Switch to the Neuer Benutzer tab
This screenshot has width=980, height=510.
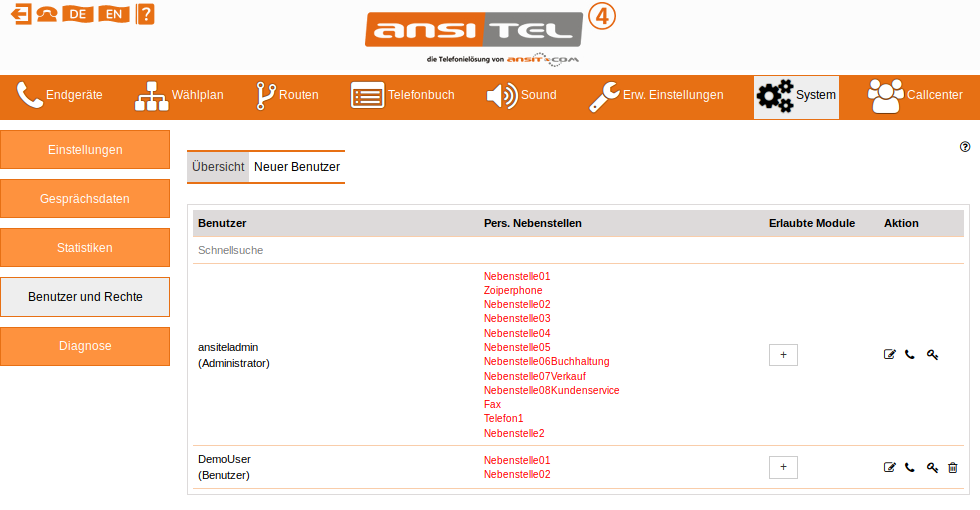tap(297, 167)
